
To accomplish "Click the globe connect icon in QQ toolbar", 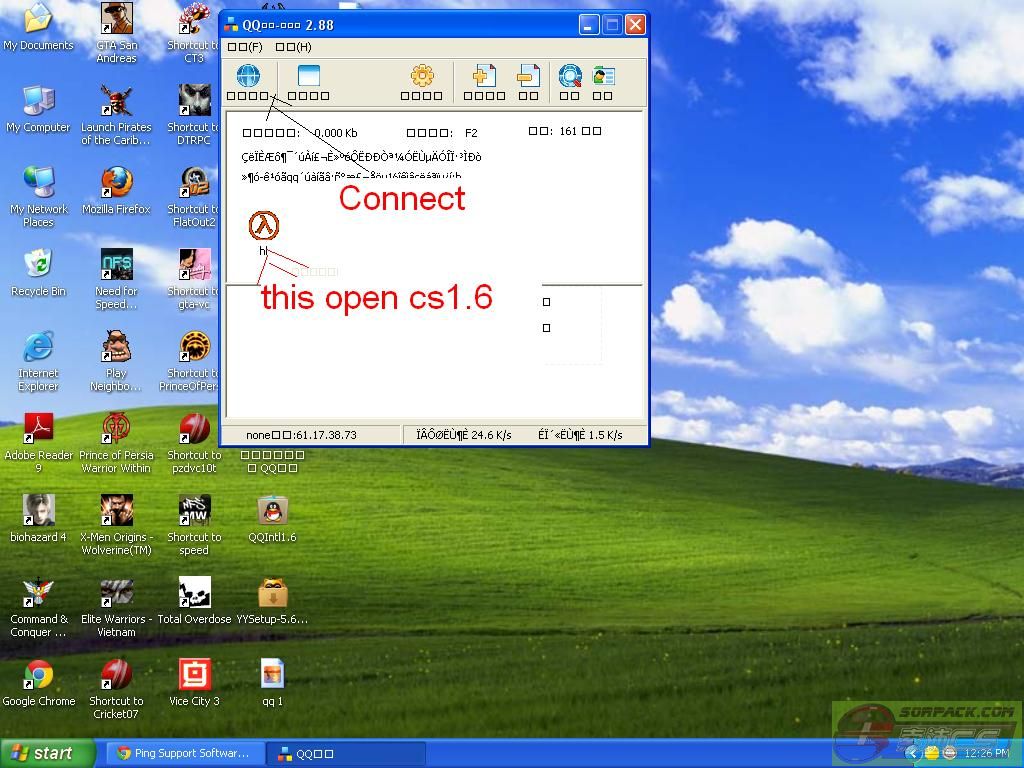I will [248, 76].
